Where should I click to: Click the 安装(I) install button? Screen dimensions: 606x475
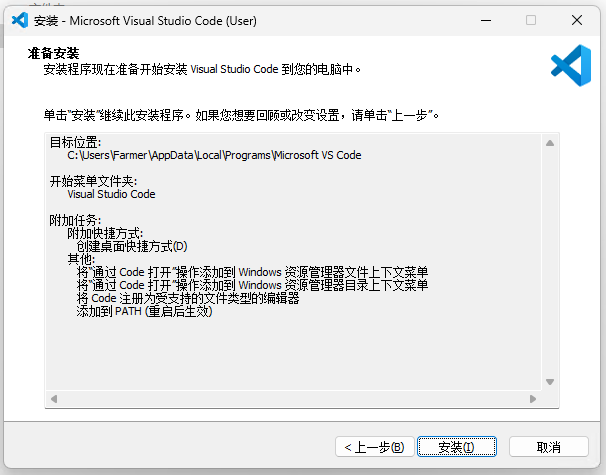click(457, 447)
